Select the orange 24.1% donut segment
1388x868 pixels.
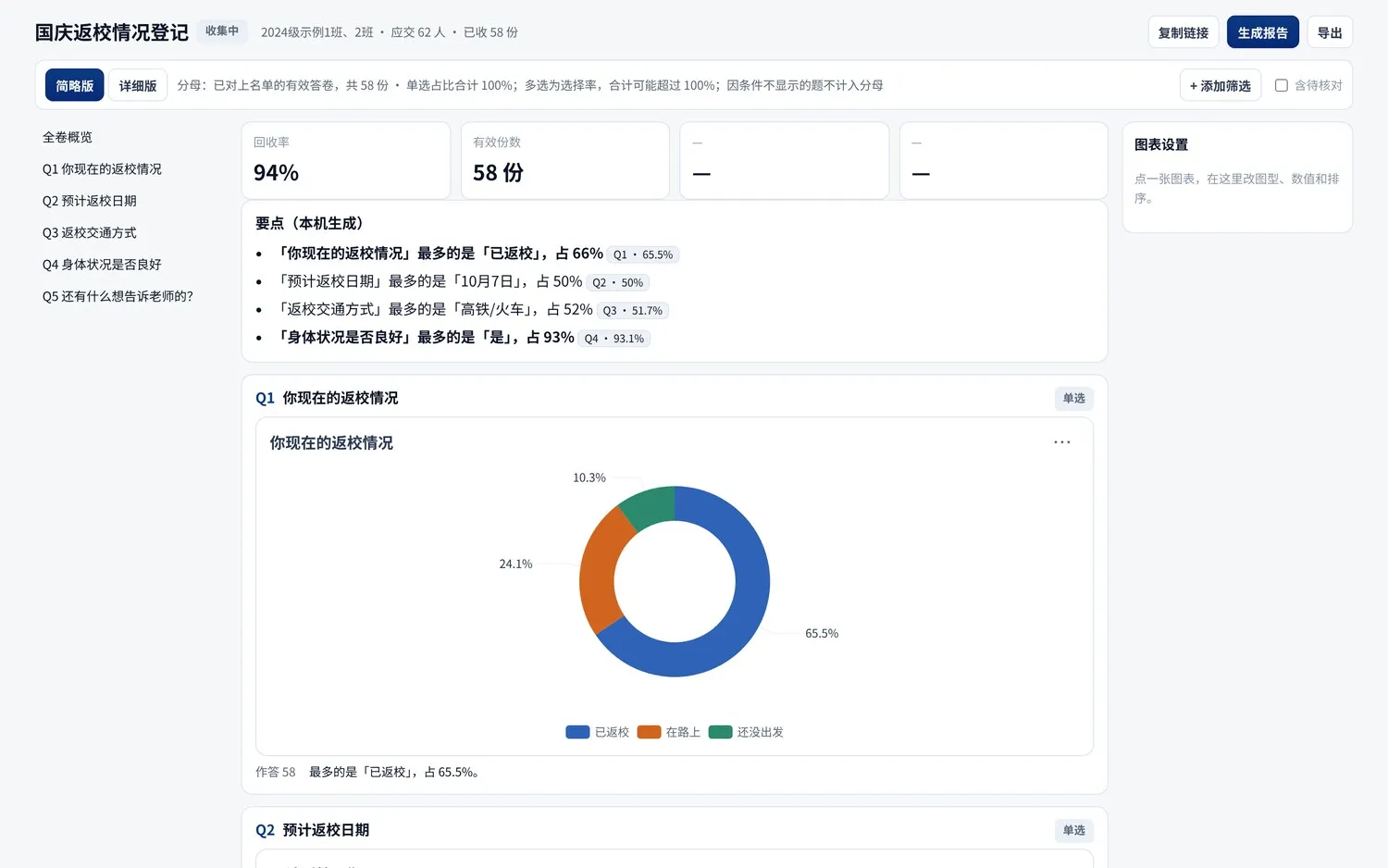point(600,571)
